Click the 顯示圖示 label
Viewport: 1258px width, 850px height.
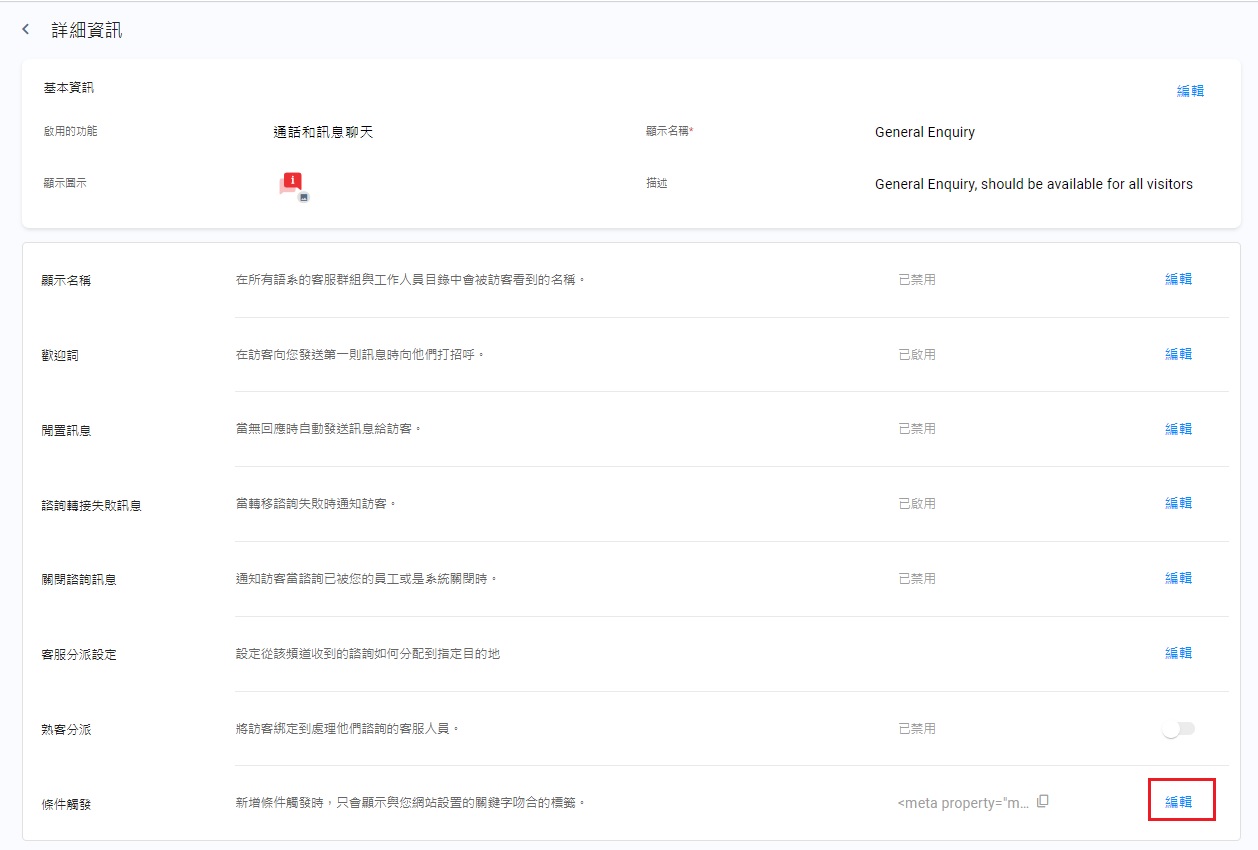pyautogui.click(x=65, y=184)
